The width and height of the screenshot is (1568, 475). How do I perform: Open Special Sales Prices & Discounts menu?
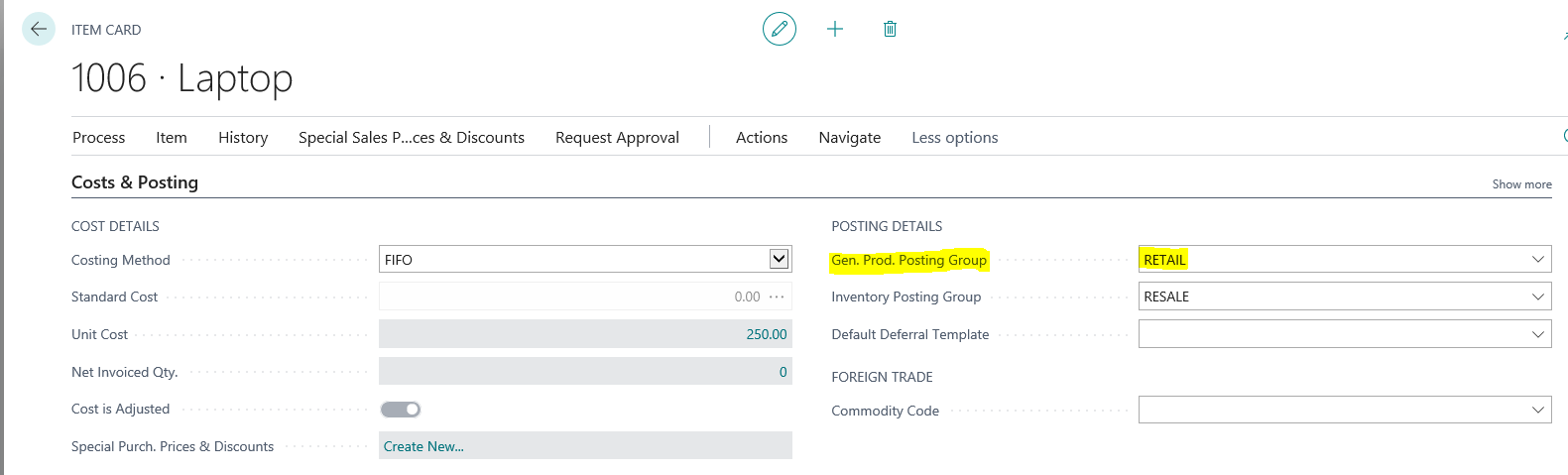pos(412,138)
